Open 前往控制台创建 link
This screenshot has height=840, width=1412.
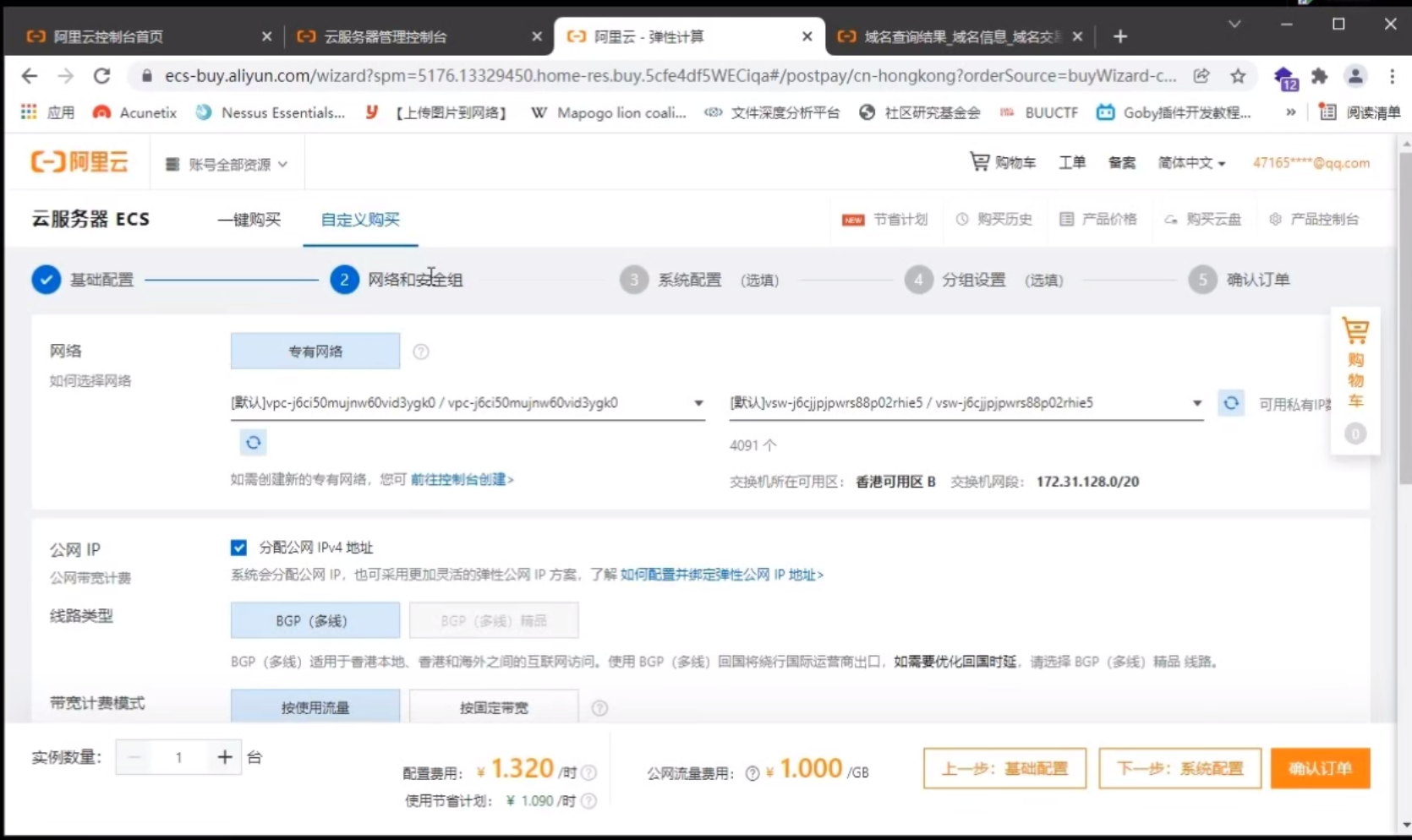click(x=462, y=479)
